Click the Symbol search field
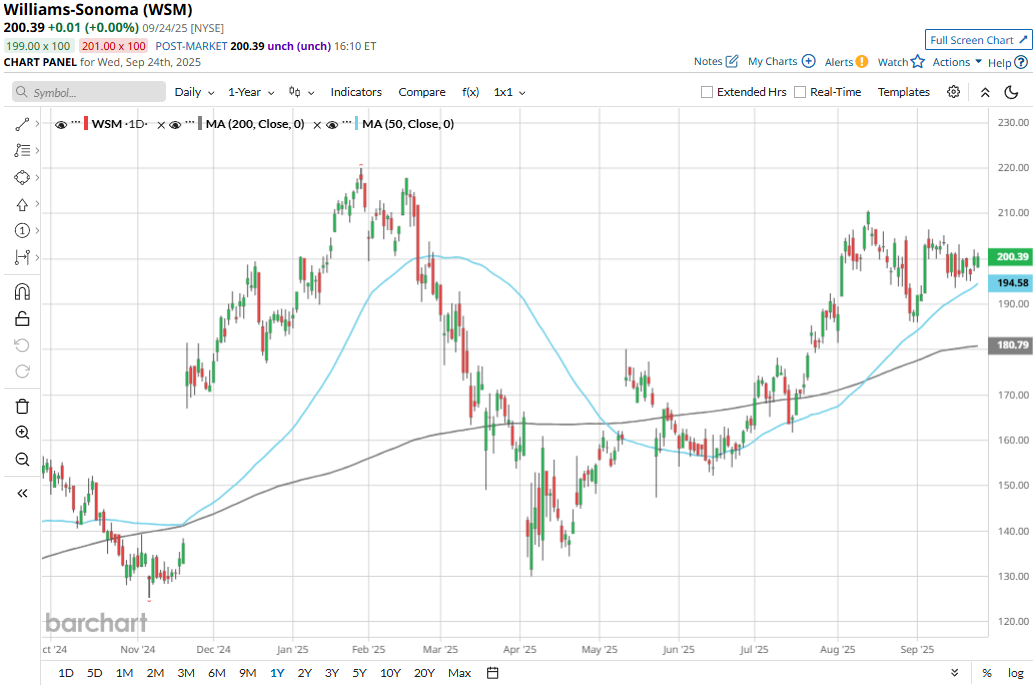 pyautogui.click(x=89, y=92)
